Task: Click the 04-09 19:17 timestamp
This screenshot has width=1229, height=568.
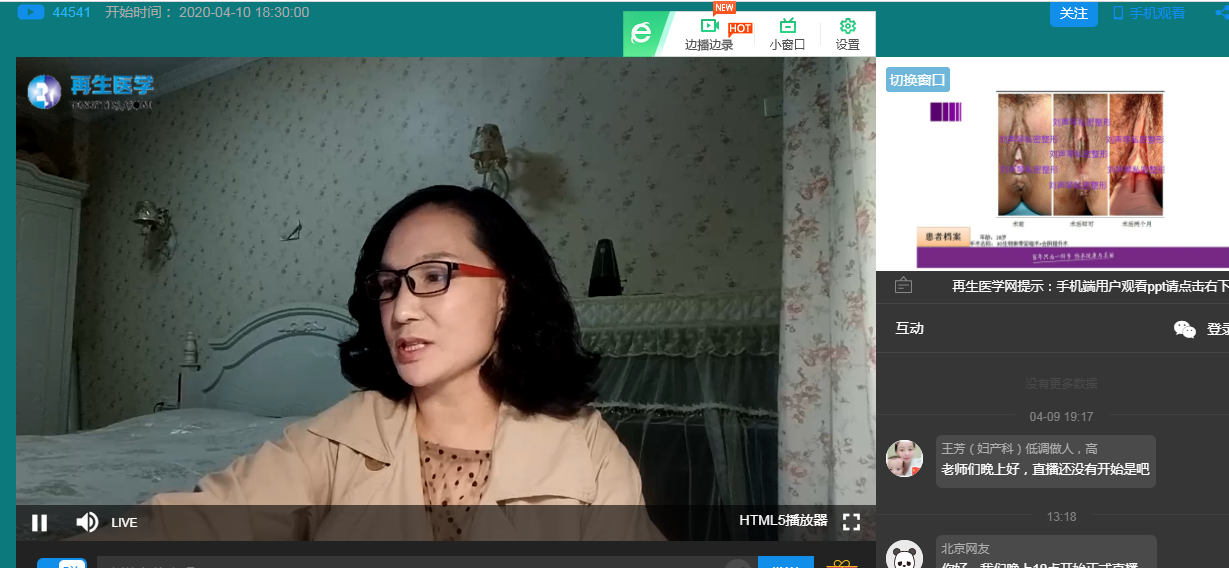Action: point(1061,417)
